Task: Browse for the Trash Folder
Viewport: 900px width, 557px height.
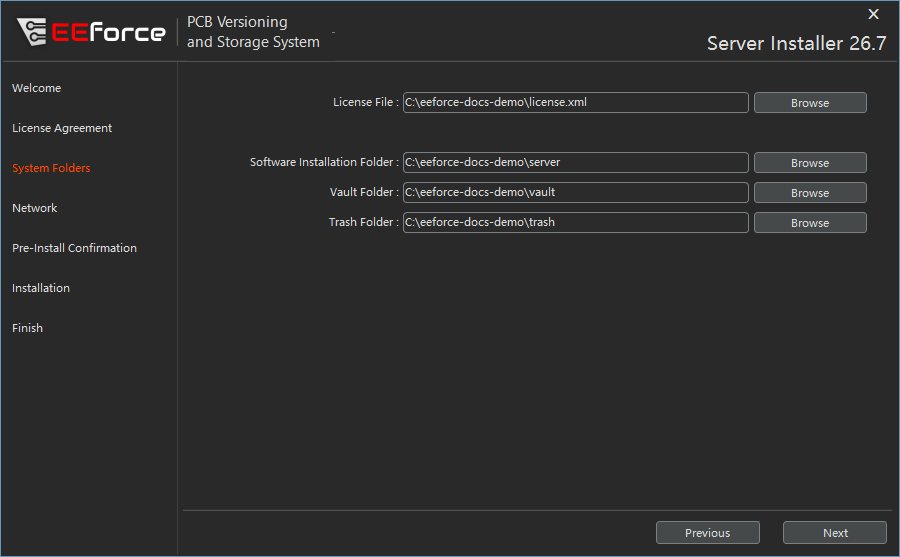Action: 810,222
